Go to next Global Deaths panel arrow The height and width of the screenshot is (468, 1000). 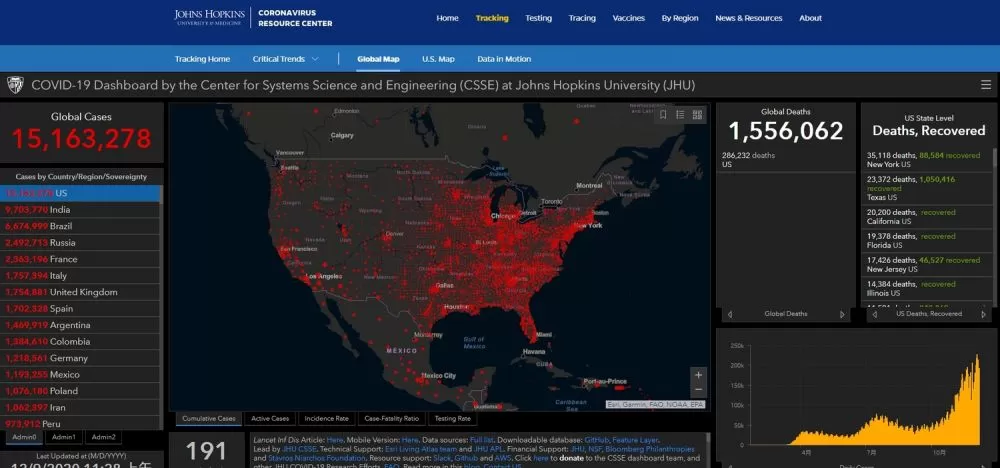[842, 314]
